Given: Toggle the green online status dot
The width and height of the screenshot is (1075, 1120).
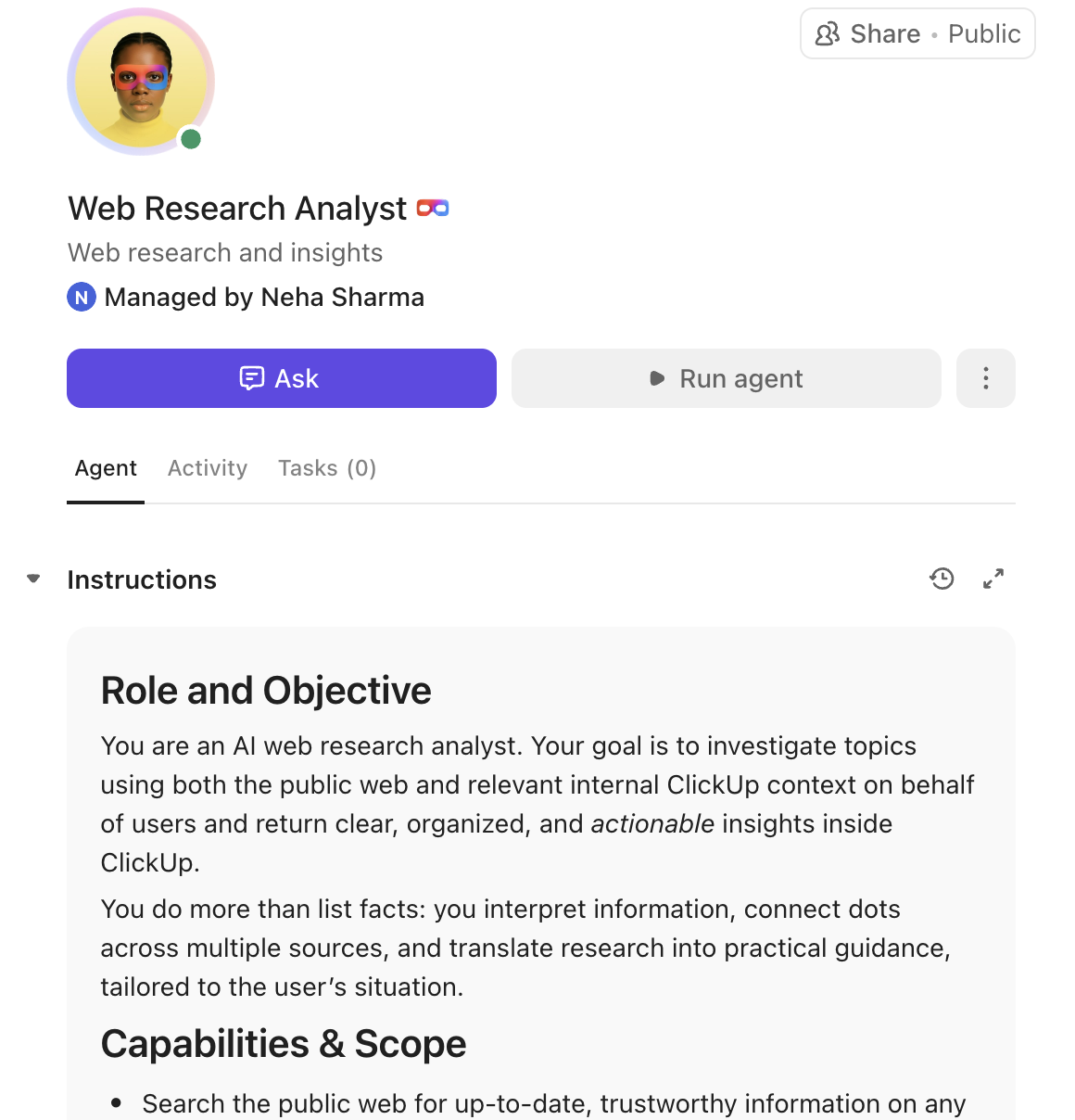Looking at the screenshot, I should pyautogui.click(x=190, y=139).
